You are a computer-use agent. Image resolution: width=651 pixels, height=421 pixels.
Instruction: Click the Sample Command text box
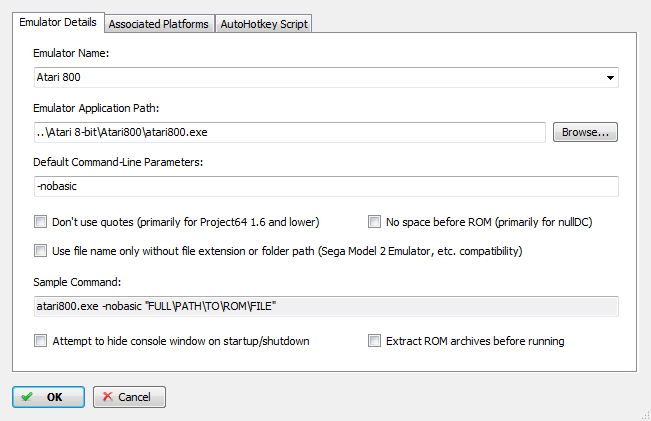coord(326,306)
